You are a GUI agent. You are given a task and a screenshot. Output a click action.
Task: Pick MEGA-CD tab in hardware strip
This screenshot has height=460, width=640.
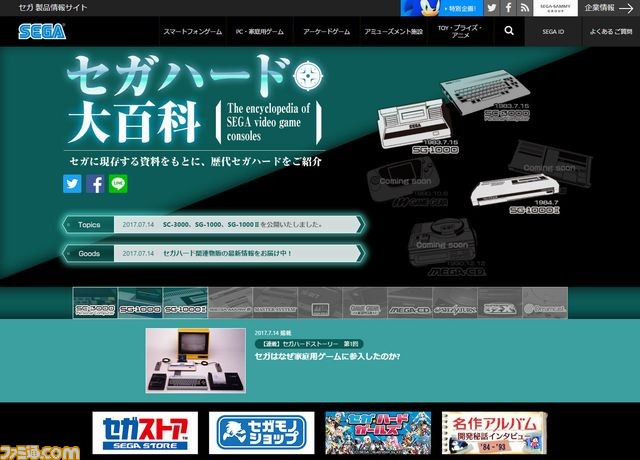410,303
